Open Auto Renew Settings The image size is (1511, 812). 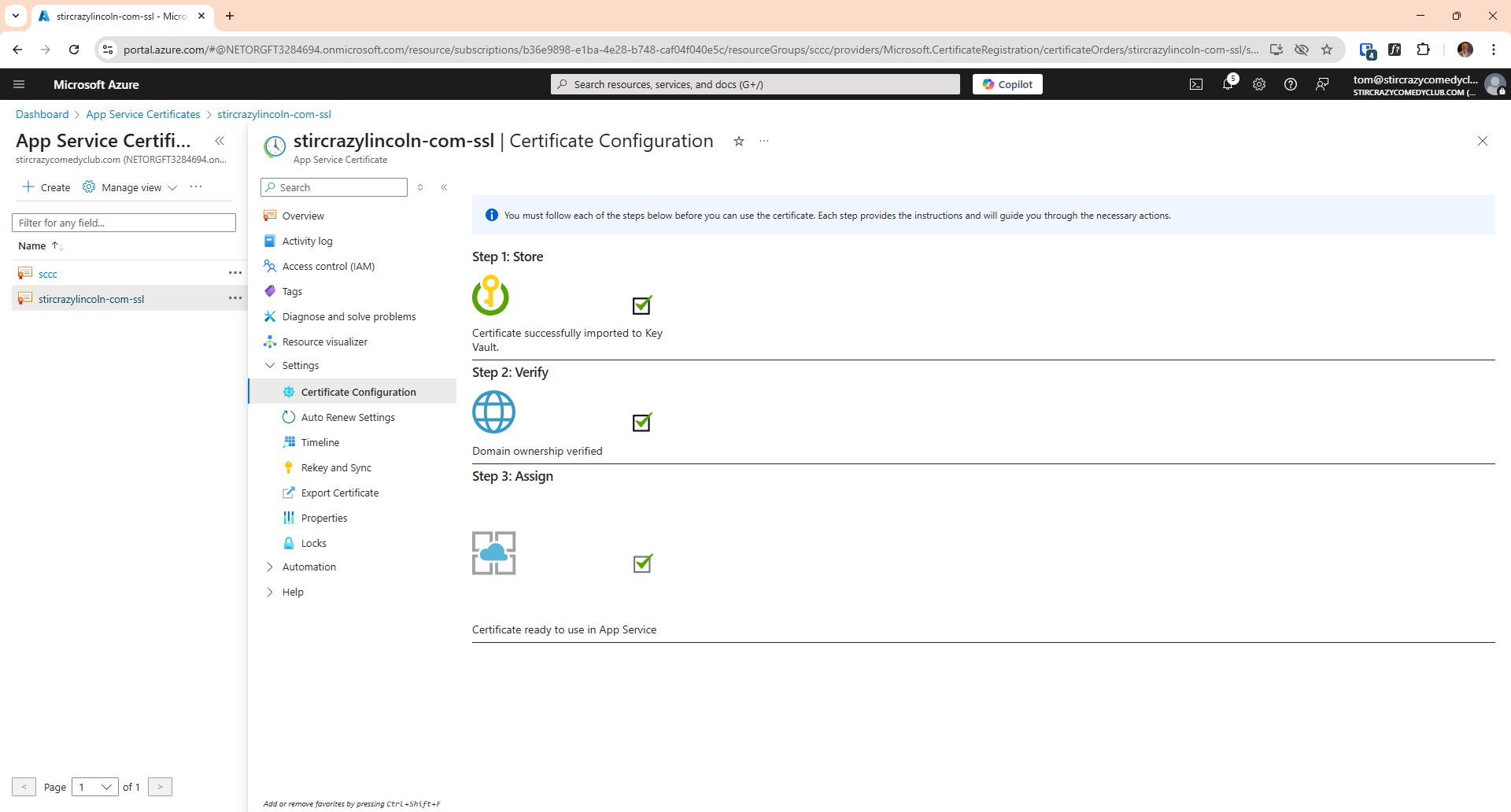point(348,417)
